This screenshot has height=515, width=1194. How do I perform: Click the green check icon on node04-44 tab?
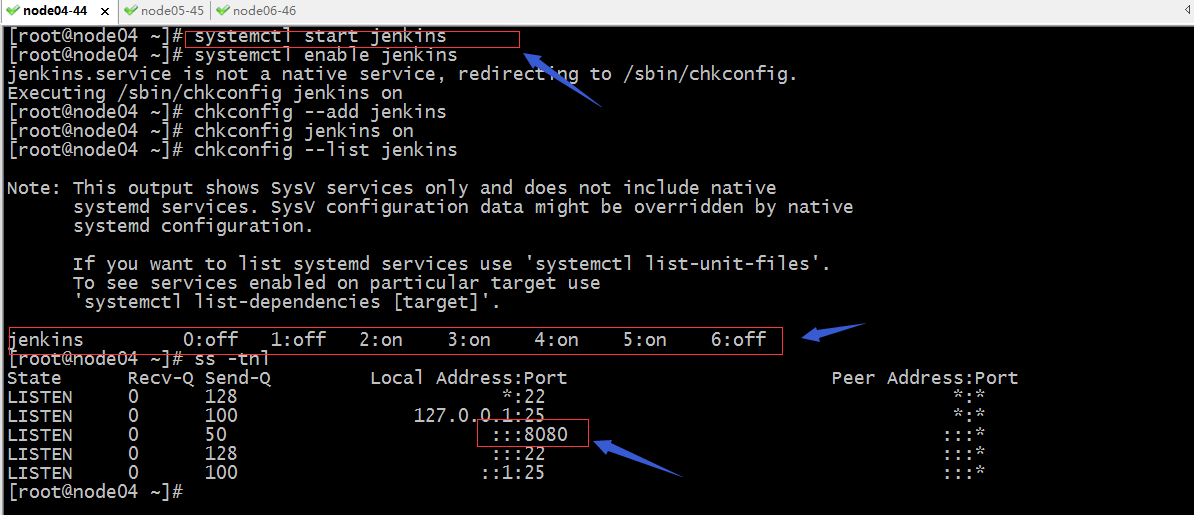coord(13,10)
